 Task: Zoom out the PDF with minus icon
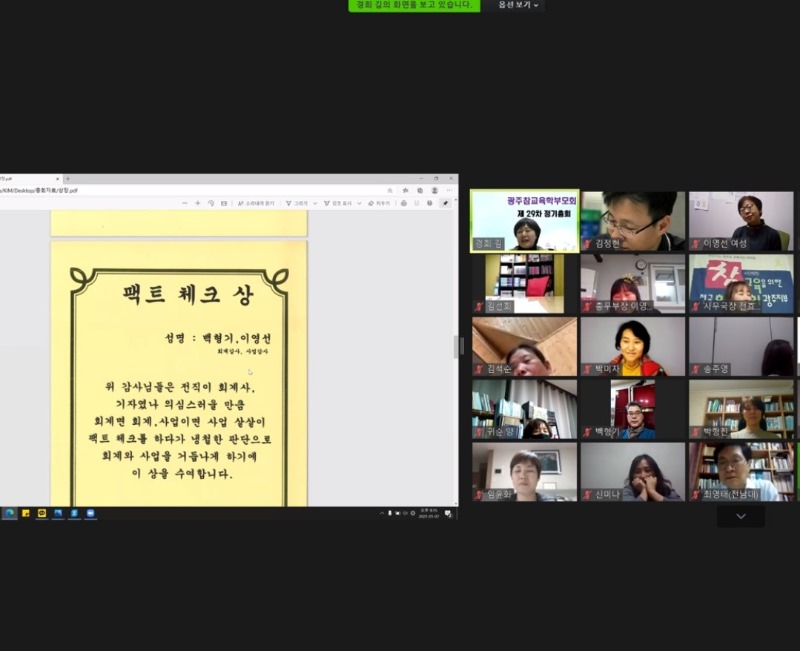coord(185,203)
